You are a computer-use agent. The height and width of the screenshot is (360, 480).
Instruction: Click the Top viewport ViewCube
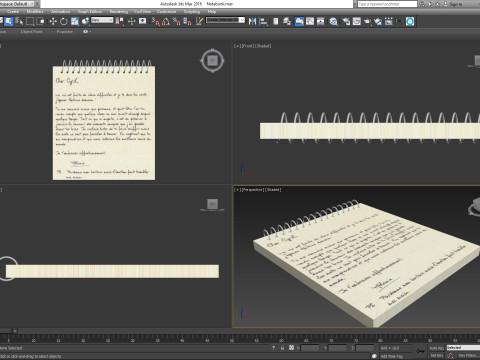(212, 61)
